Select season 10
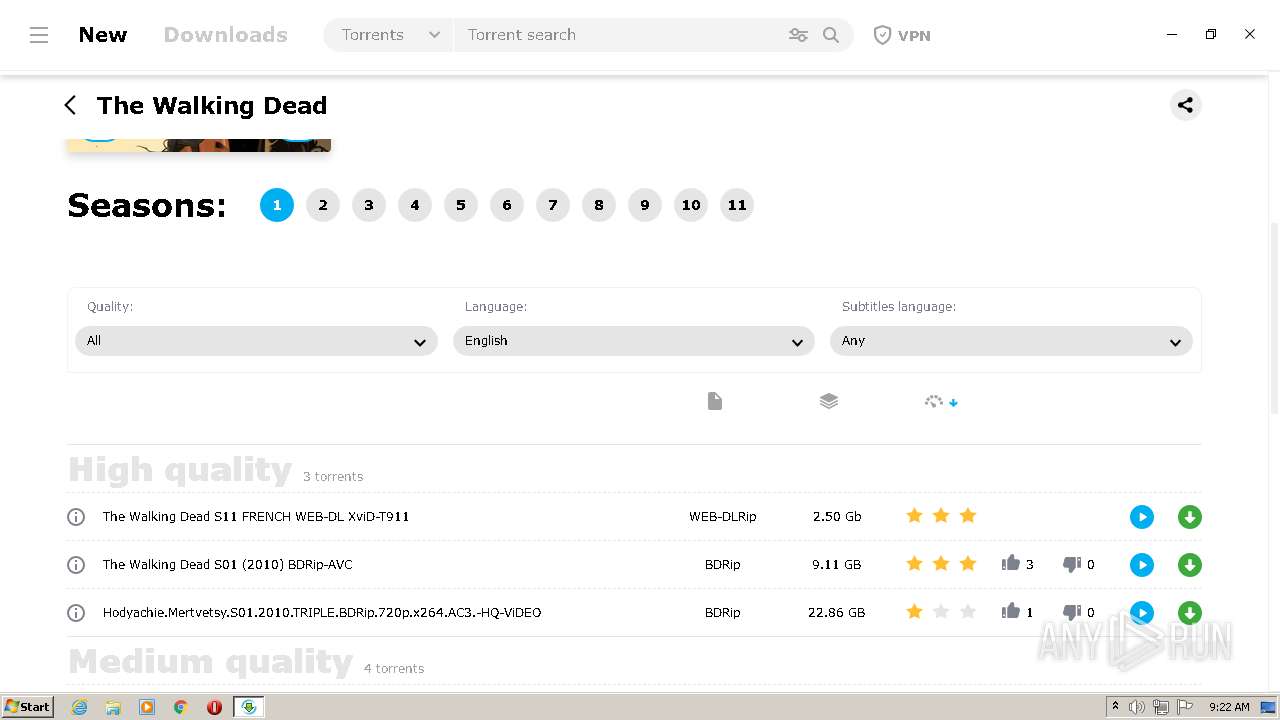This screenshot has width=1280, height=720. point(691,205)
